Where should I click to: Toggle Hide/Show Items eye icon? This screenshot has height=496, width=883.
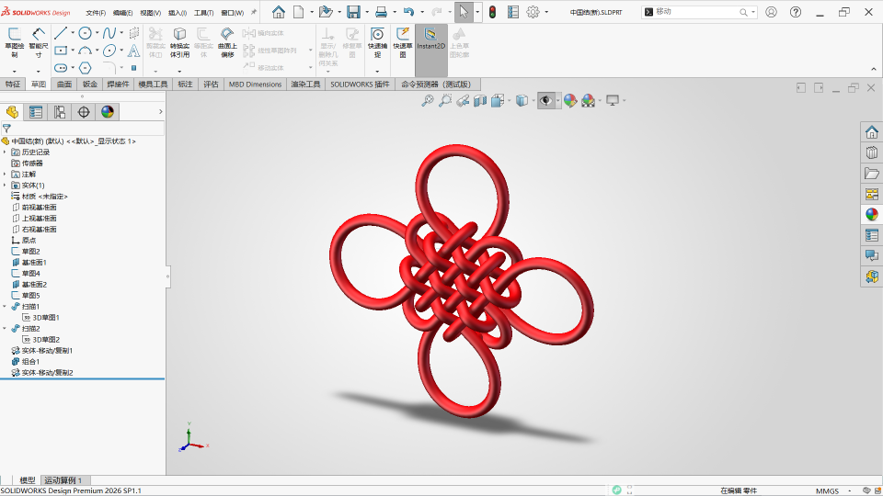pos(546,101)
